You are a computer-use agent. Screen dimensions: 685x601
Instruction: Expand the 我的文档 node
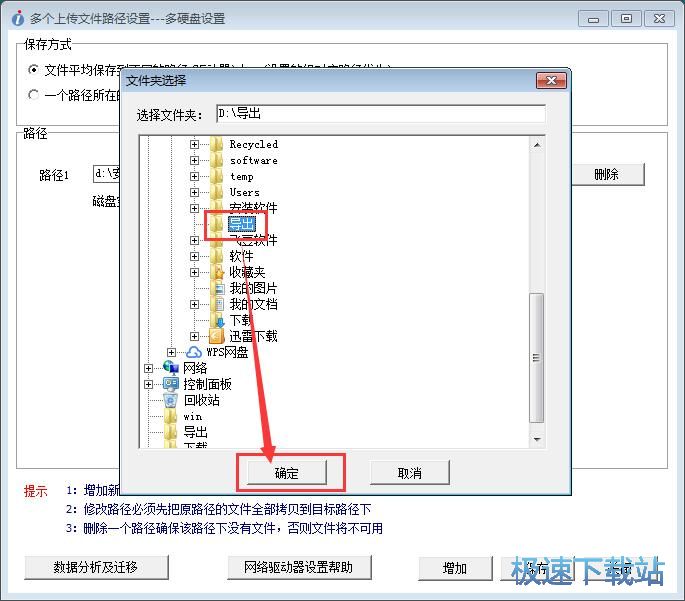194,304
